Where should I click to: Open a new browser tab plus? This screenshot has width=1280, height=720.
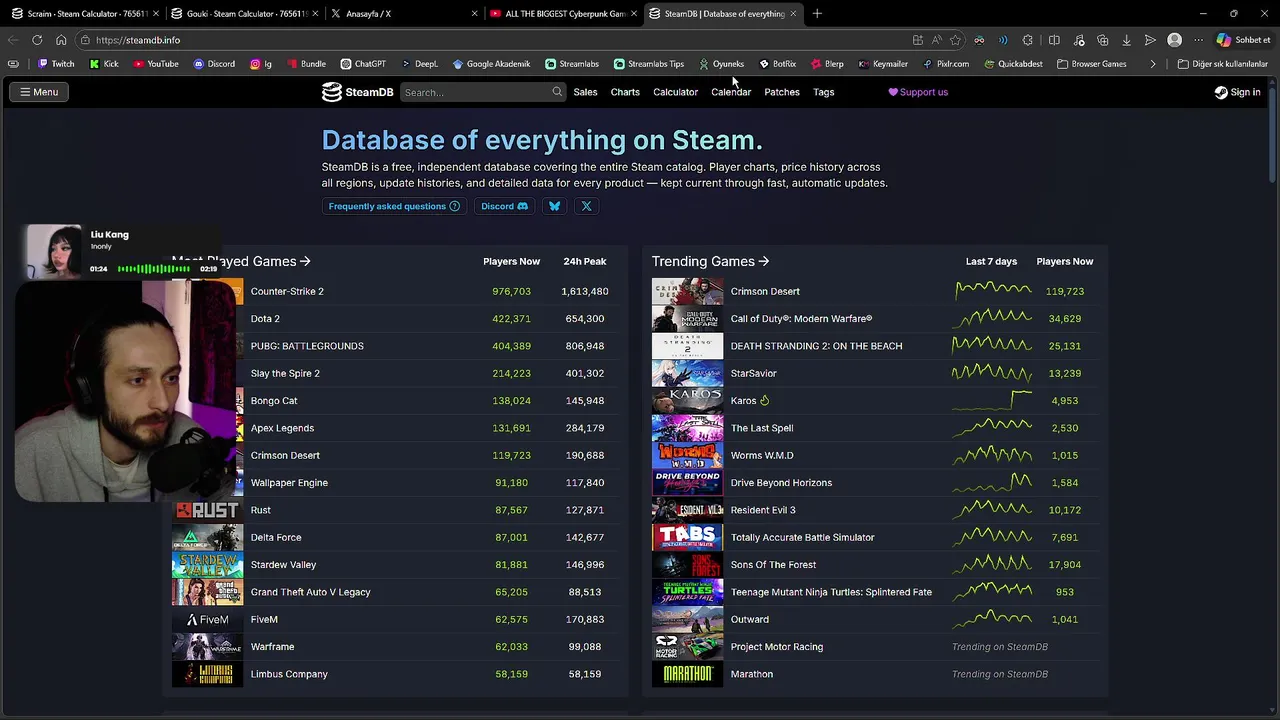(817, 14)
